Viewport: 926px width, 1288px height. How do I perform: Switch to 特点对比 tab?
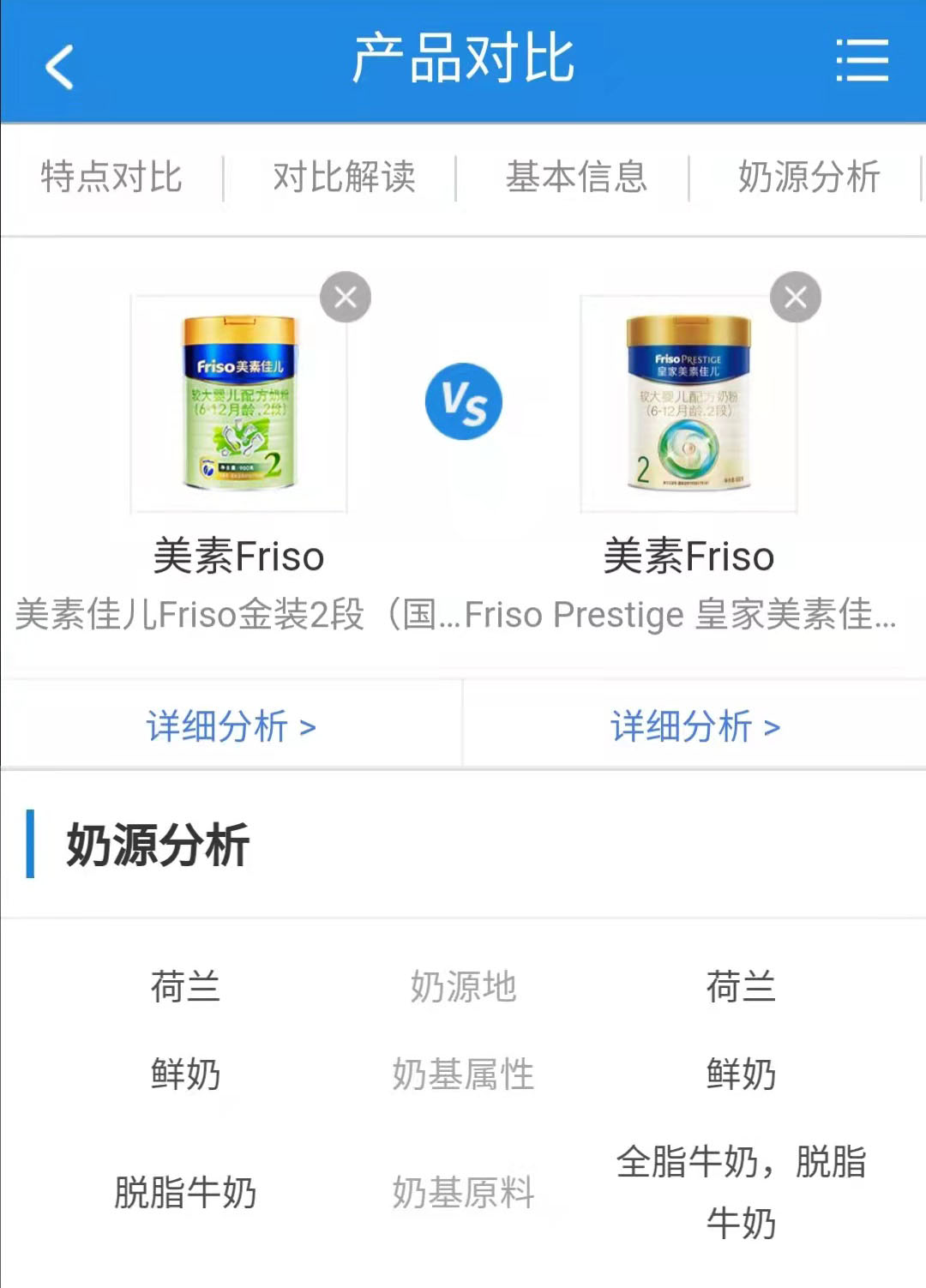111,178
